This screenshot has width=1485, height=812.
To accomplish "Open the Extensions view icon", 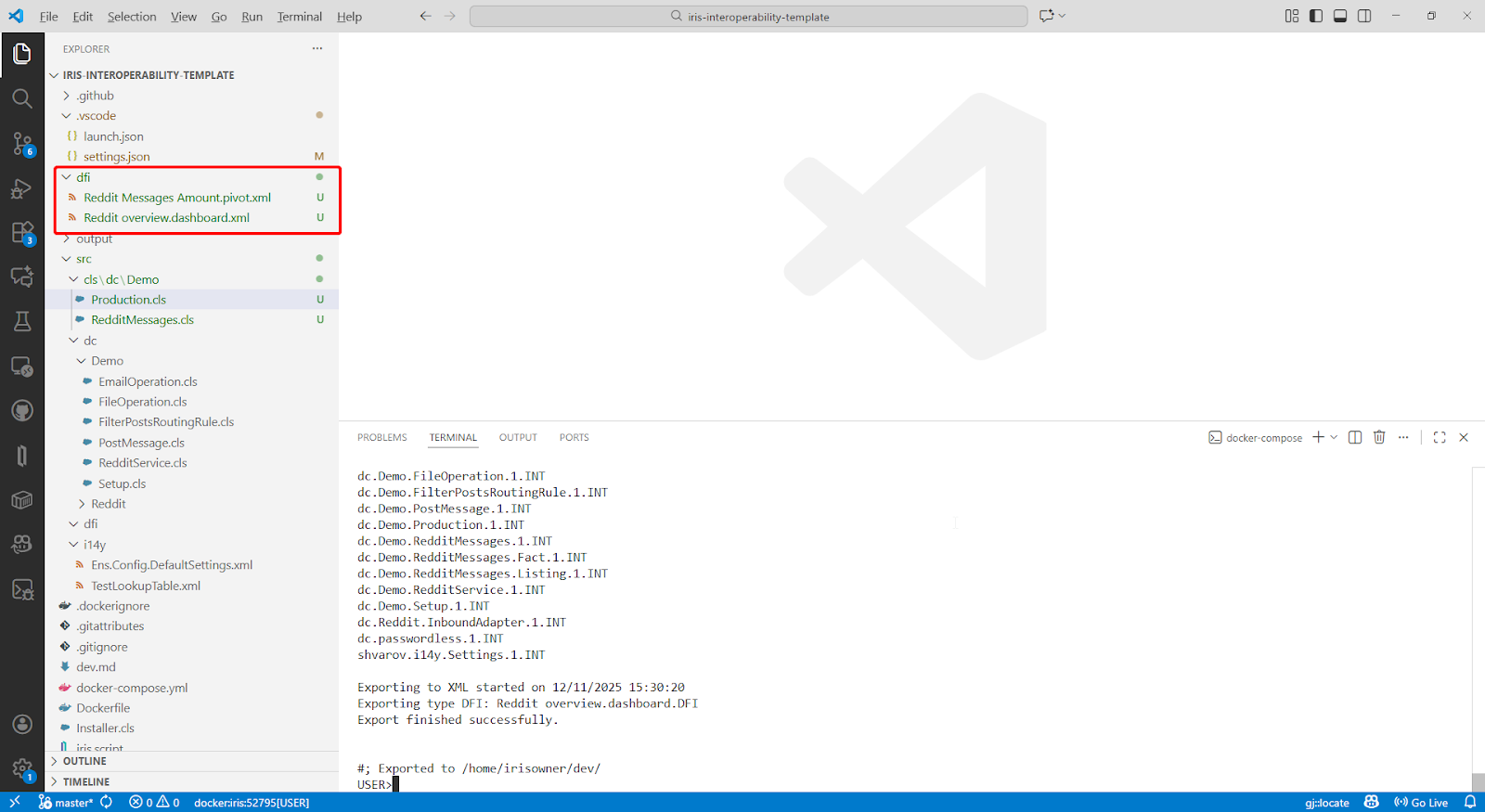I will 22,233.
